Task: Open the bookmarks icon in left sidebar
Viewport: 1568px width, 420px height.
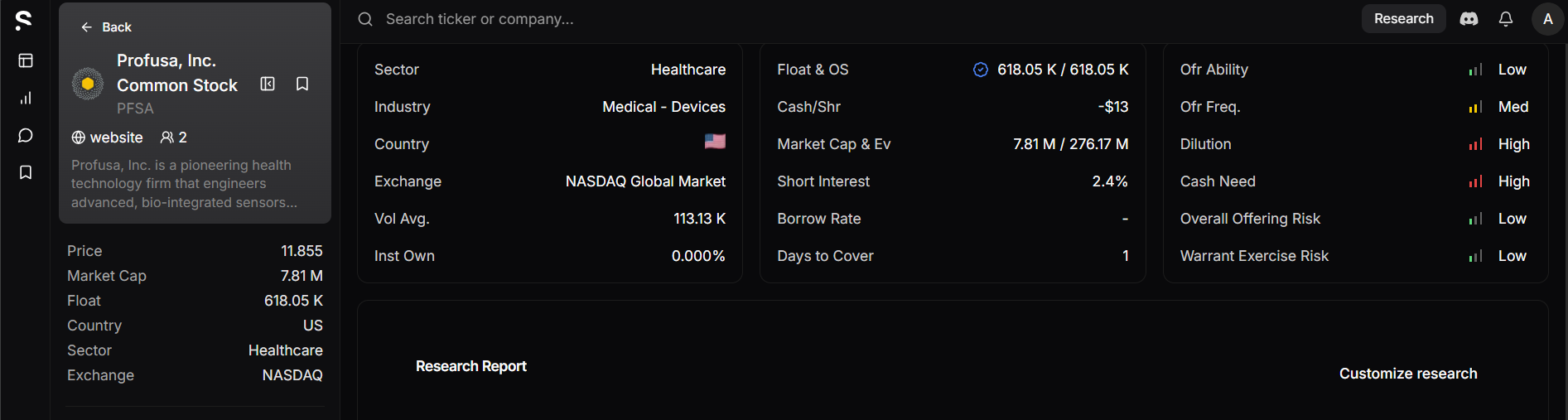Action: pos(26,172)
